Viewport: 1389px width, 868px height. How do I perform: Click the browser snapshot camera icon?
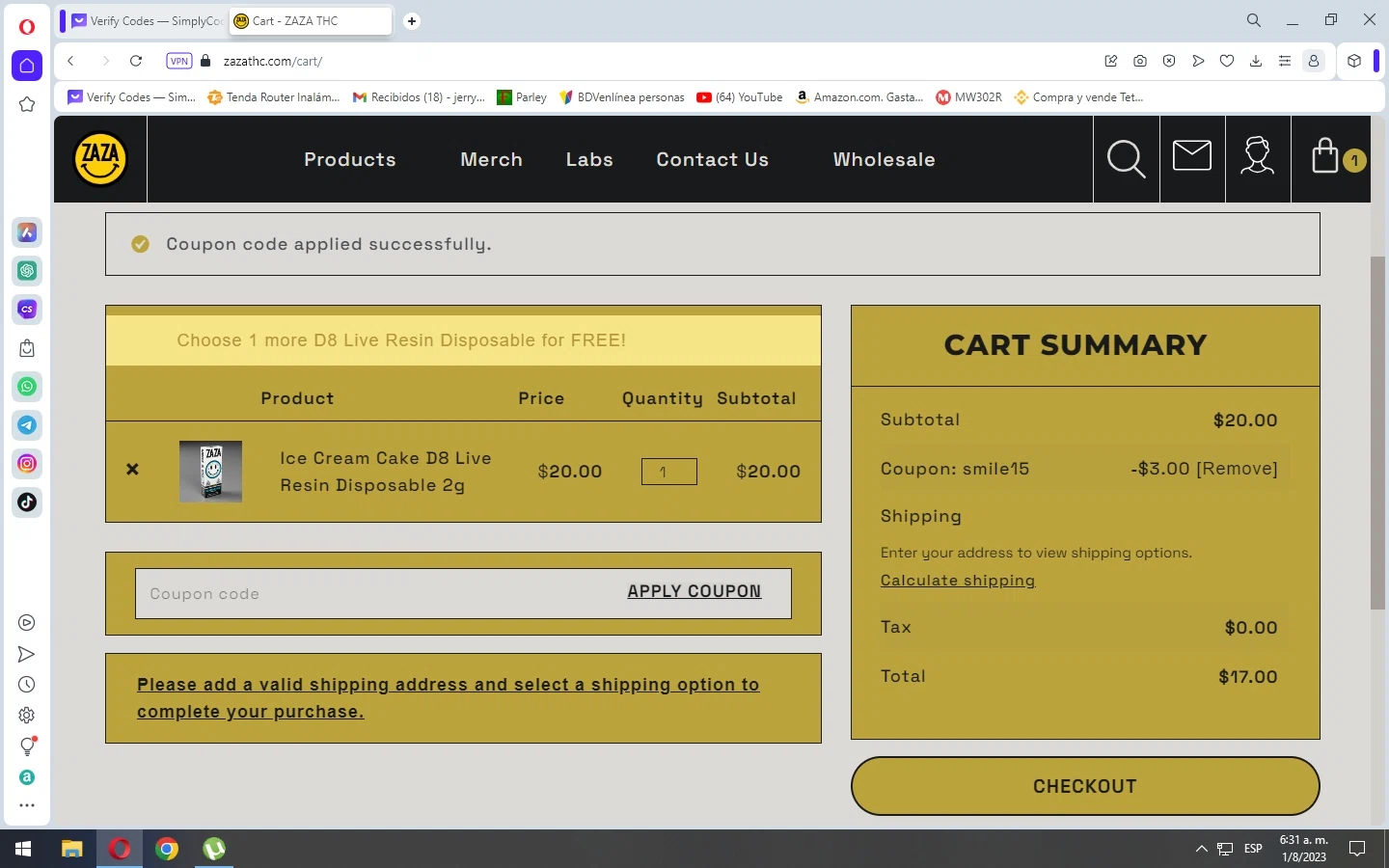1140,61
